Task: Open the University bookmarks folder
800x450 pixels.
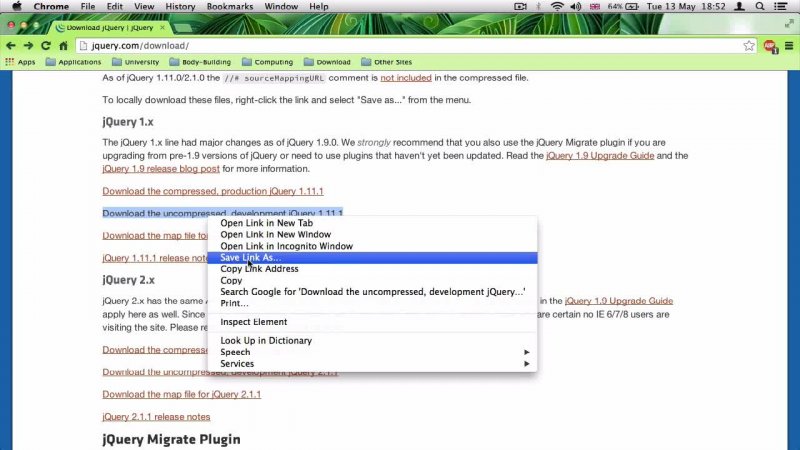Action: 134,62
